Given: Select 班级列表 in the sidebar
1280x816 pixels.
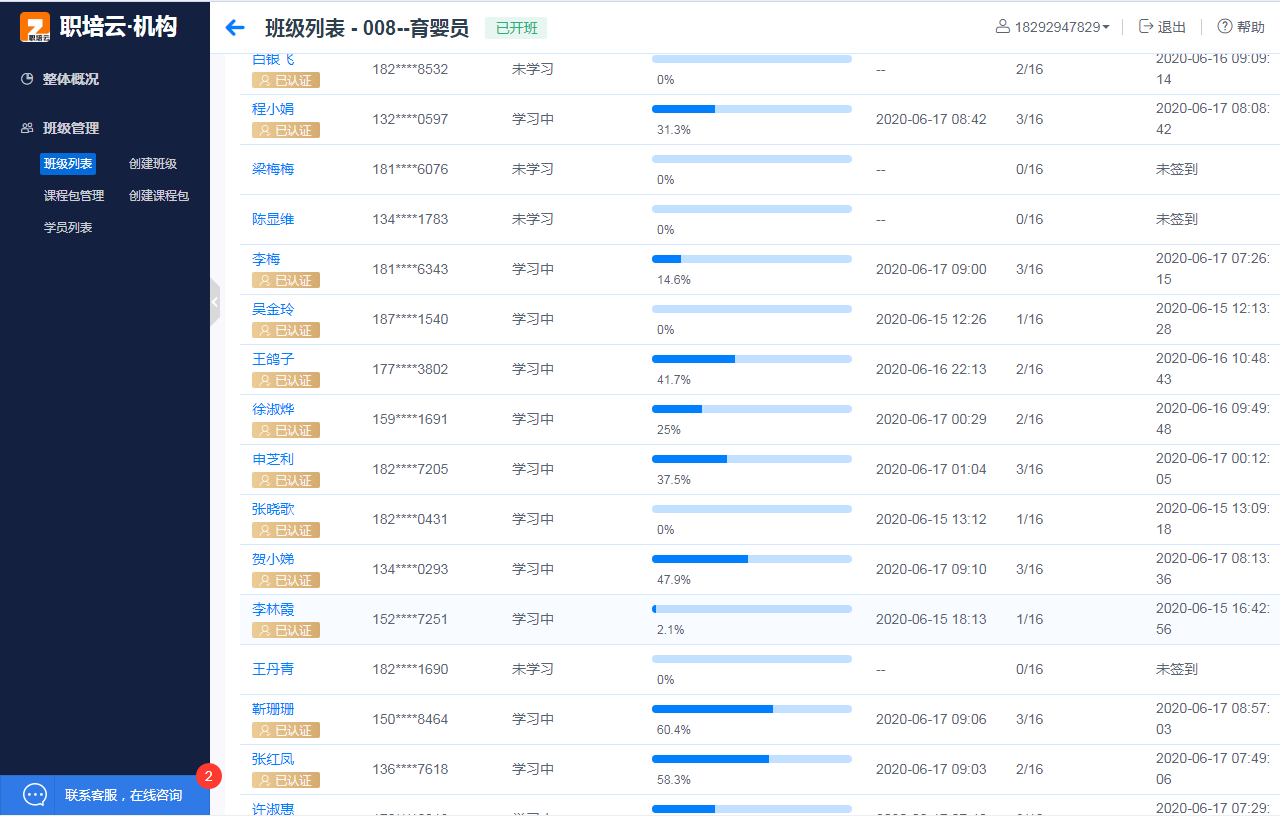Looking at the screenshot, I should click(x=68, y=164).
